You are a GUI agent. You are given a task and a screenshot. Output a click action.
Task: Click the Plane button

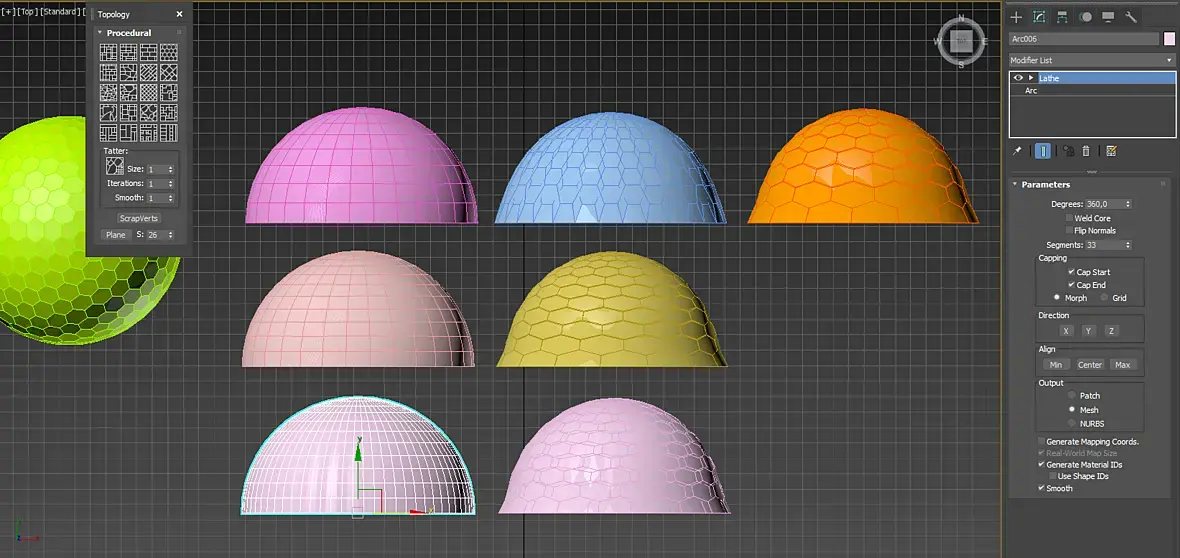[x=116, y=235]
